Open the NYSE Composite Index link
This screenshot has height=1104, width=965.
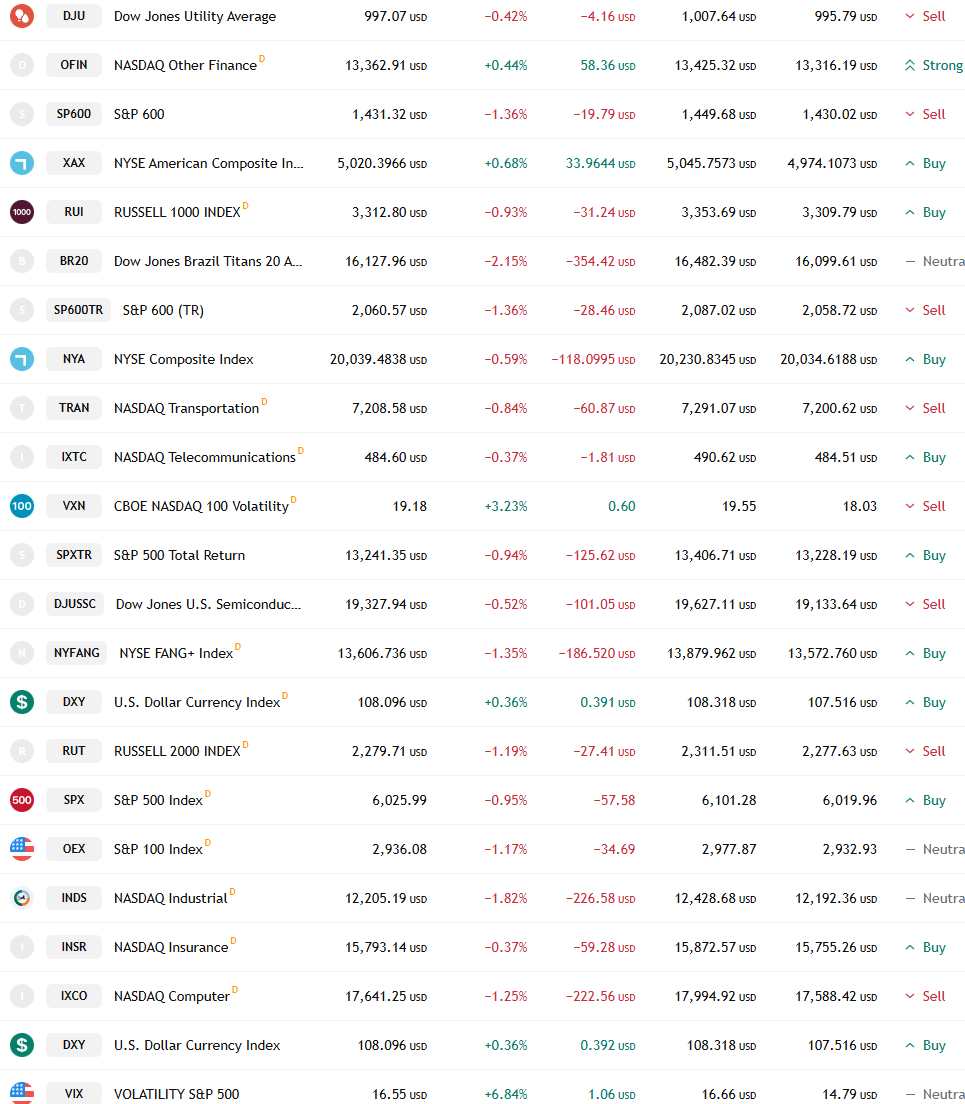pos(184,359)
